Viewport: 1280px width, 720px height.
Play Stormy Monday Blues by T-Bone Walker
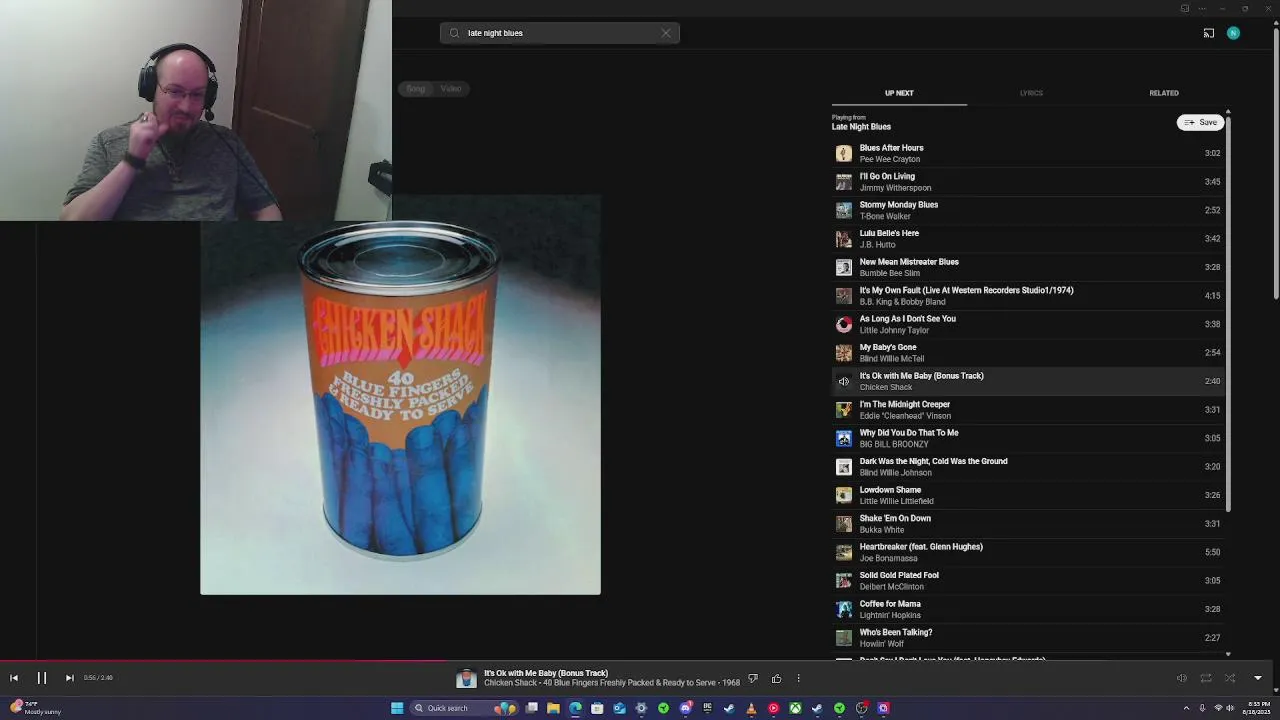[x=1028, y=210]
